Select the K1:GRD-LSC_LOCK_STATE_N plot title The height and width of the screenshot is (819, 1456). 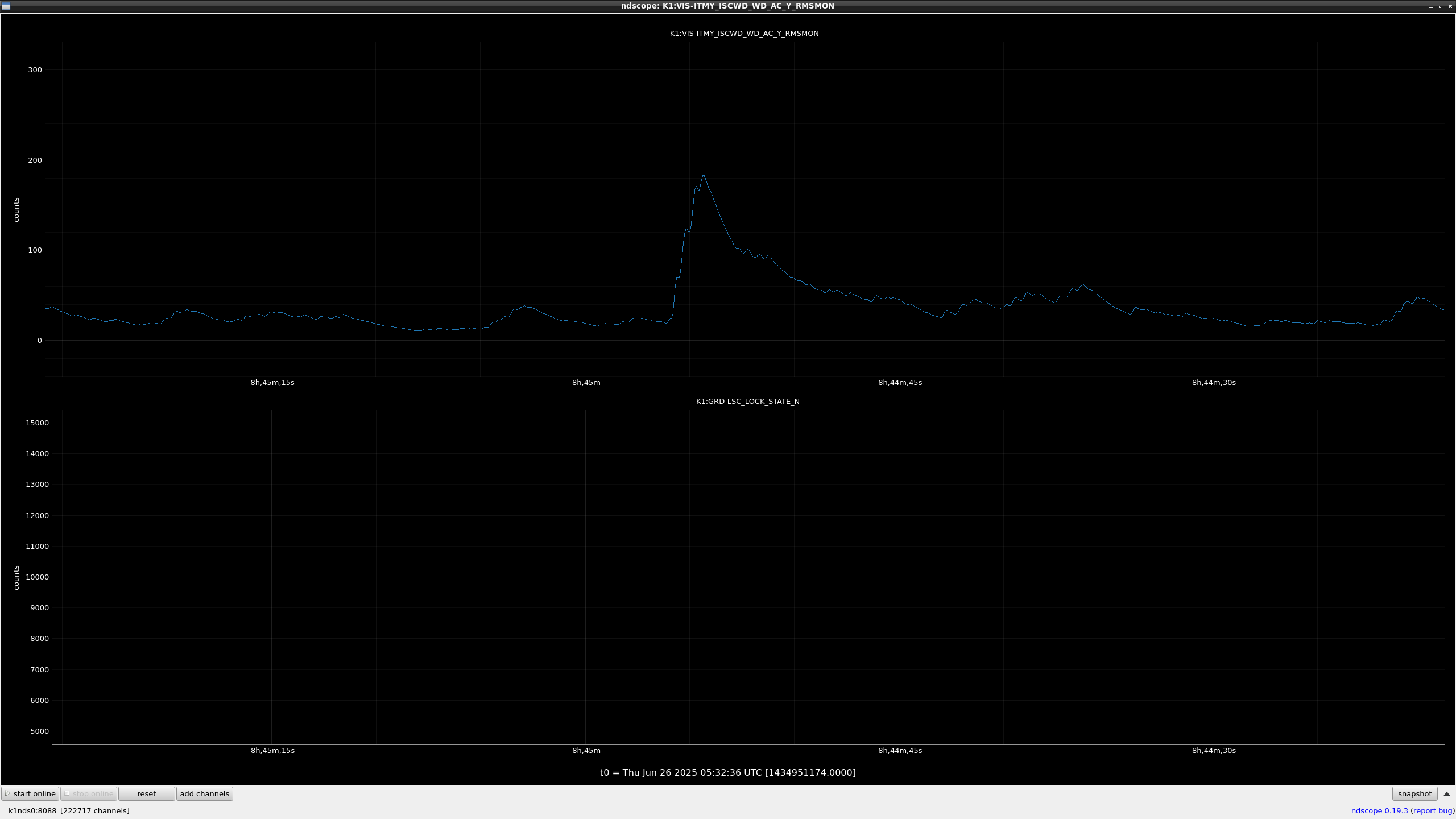[x=747, y=402]
